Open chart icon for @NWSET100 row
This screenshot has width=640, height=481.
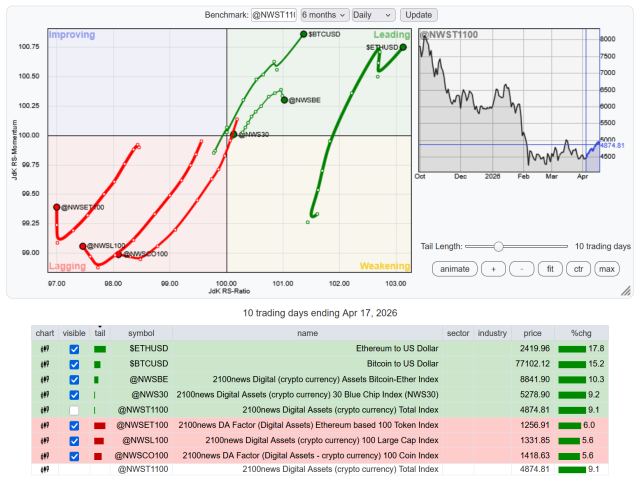[x=45, y=425]
